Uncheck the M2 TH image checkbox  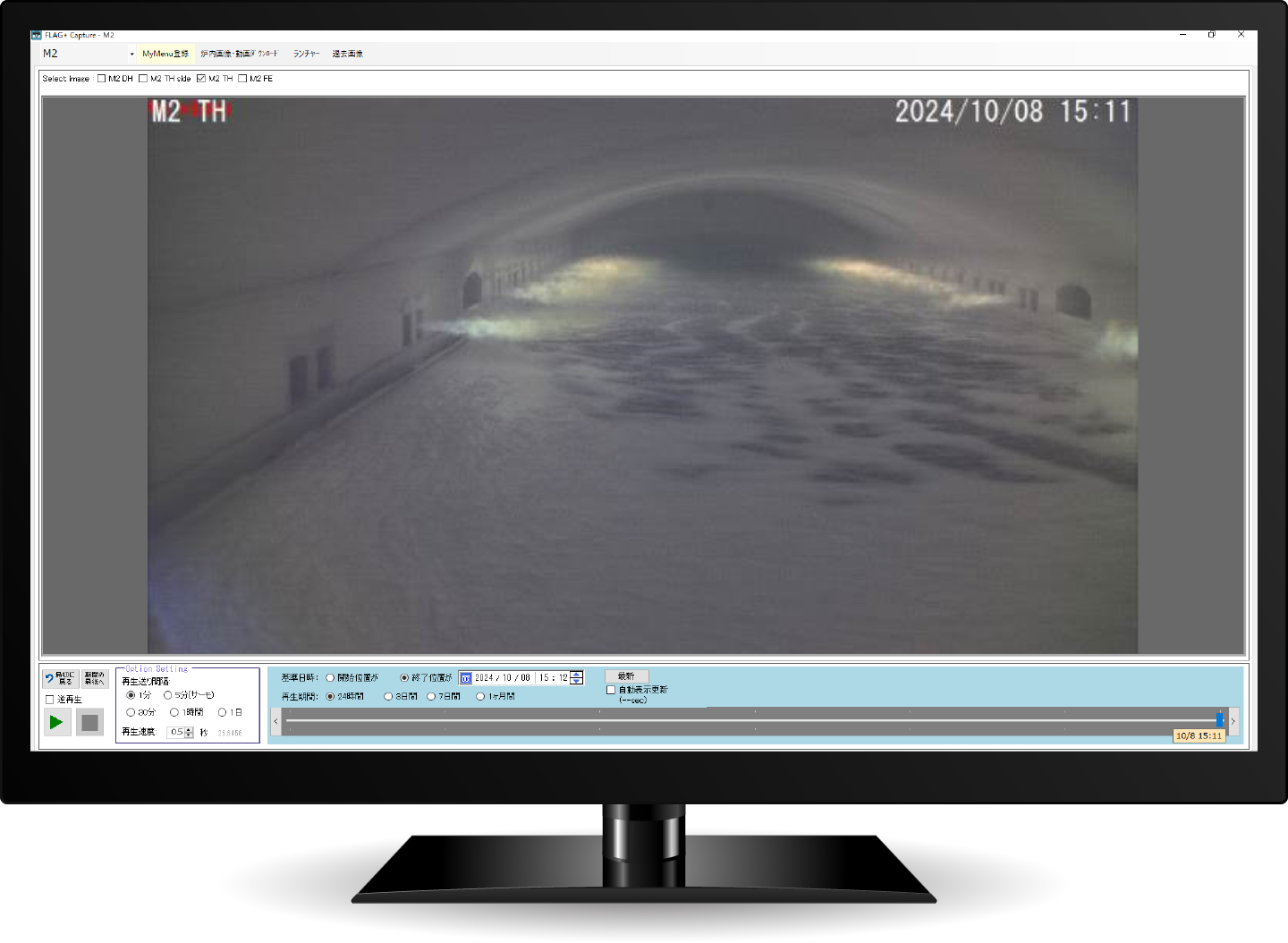pyautogui.click(x=201, y=79)
